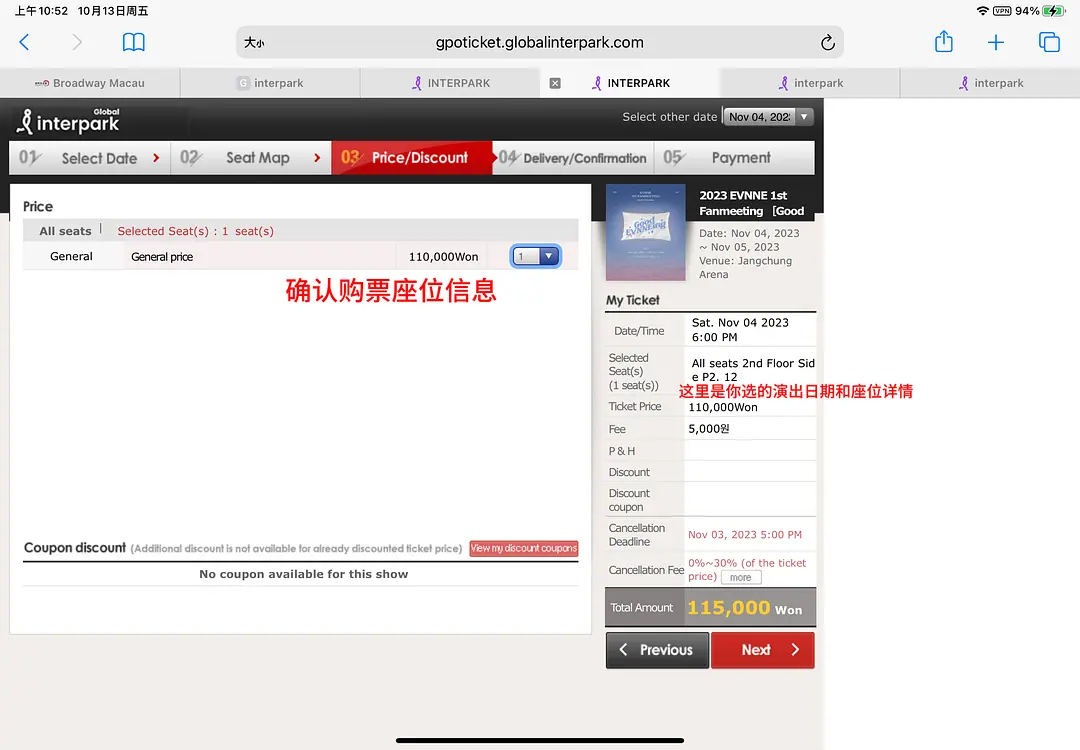Image resolution: width=1080 pixels, height=750 pixels.
Task: Tap the Safari forward arrow
Action: pyautogui.click(x=76, y=43)
